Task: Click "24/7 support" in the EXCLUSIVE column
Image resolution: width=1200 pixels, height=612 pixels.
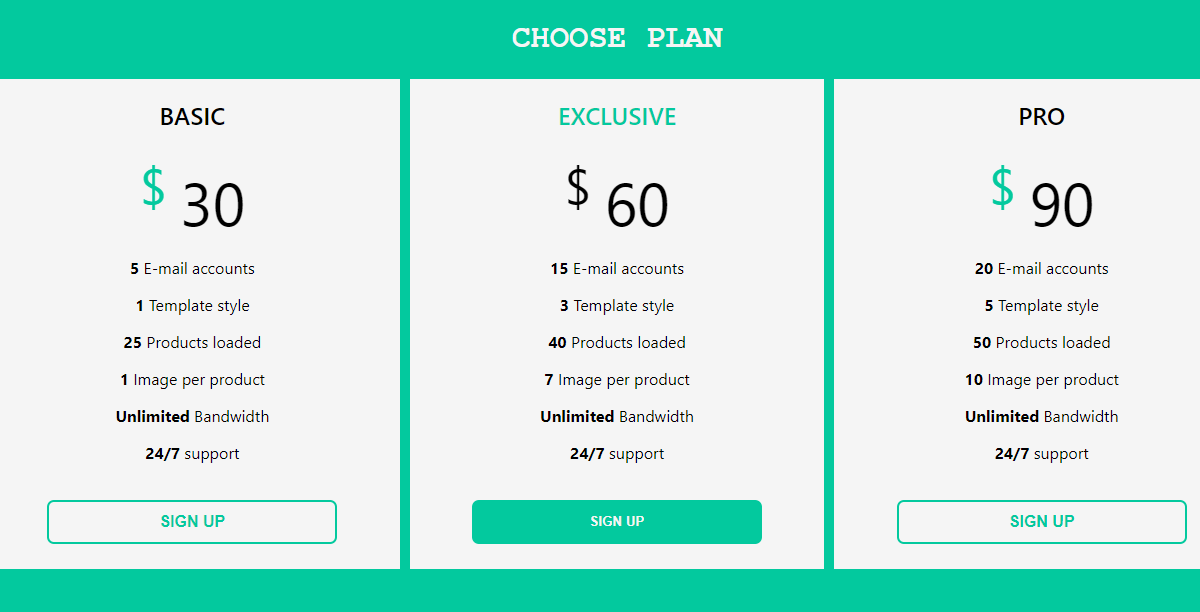Action: point(617,453)
